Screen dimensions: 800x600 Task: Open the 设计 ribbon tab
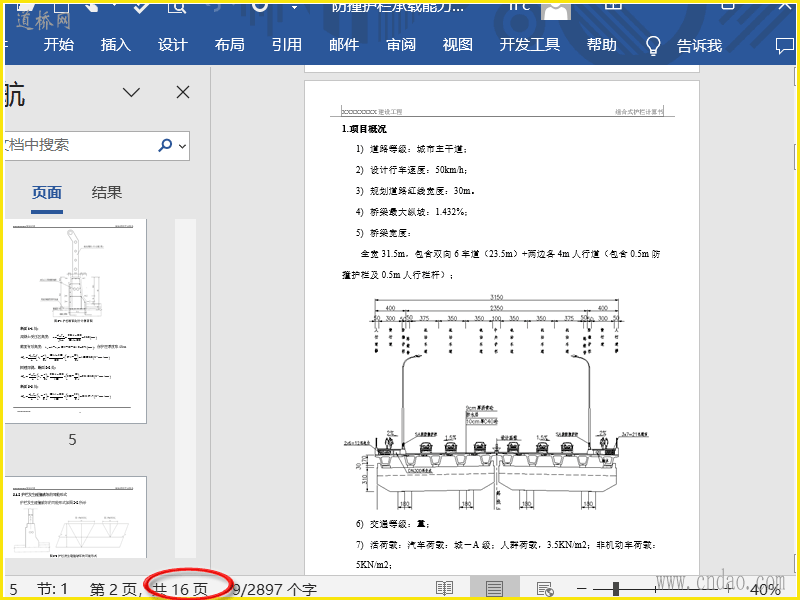click(173, 45)
